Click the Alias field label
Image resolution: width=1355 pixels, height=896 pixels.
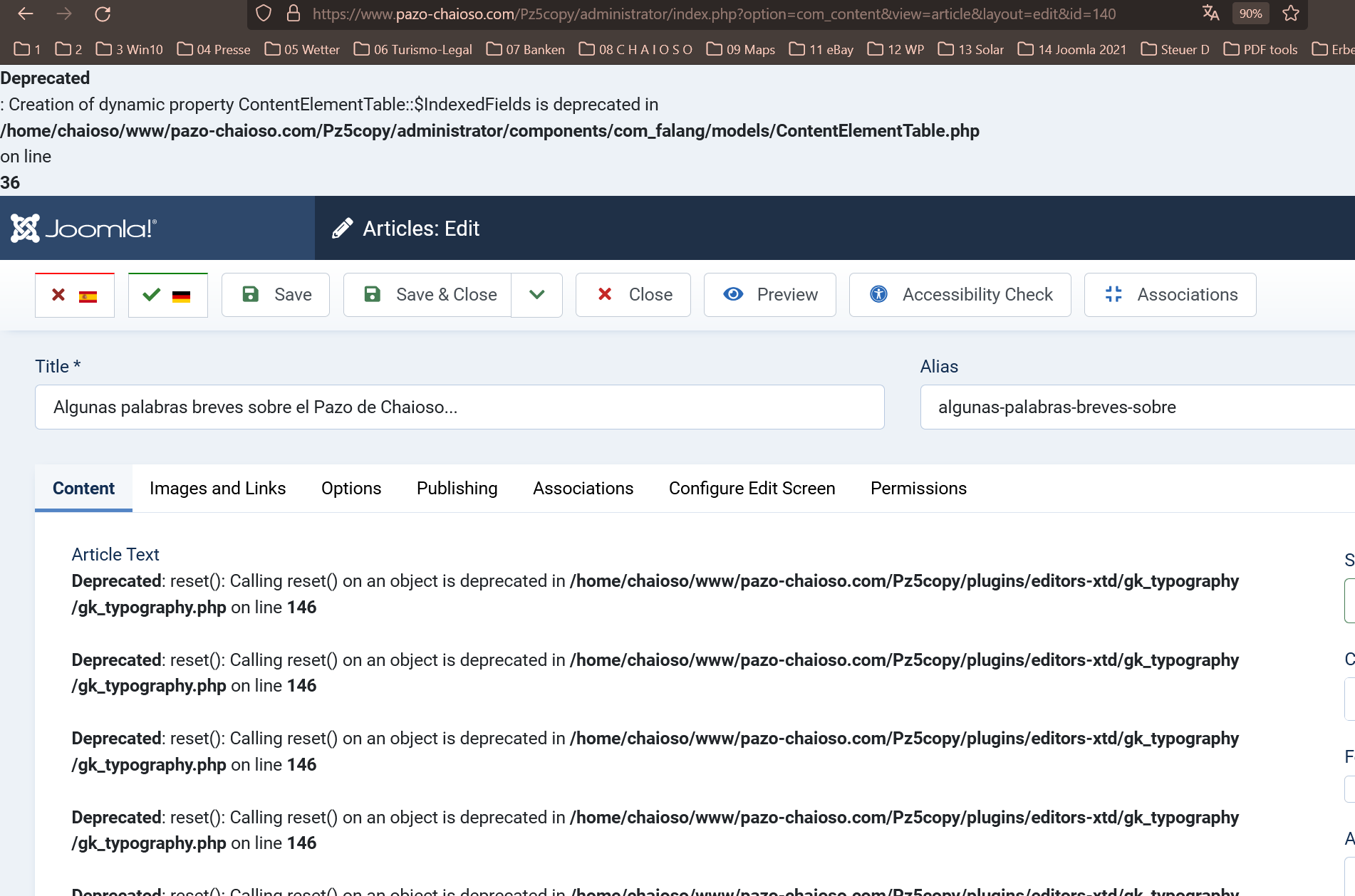[x=939, y=367]
